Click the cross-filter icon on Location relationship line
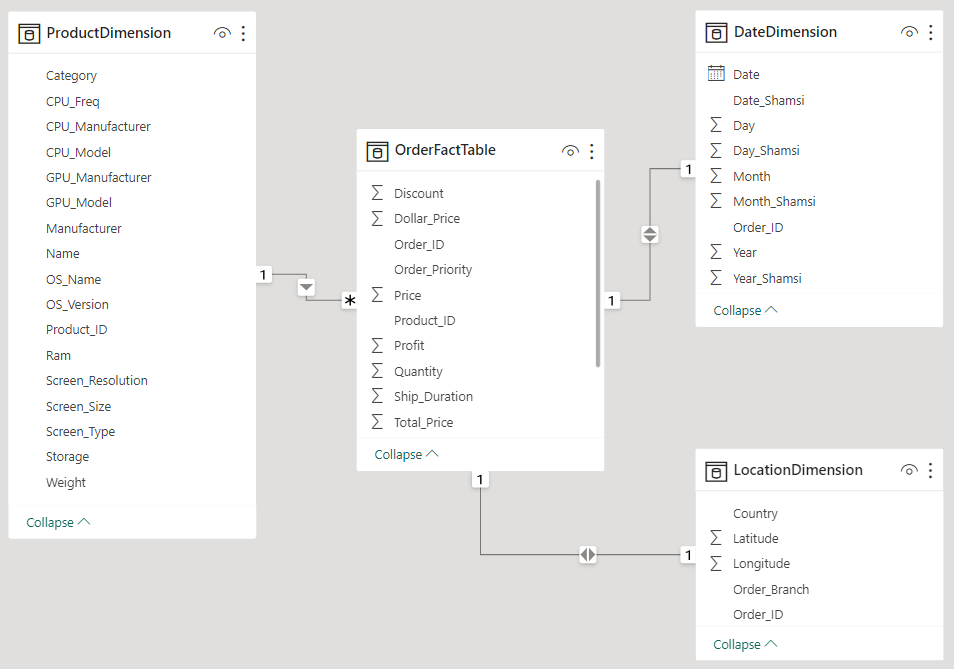This screenshot has width=954, height=669. (x=587, y=554)
